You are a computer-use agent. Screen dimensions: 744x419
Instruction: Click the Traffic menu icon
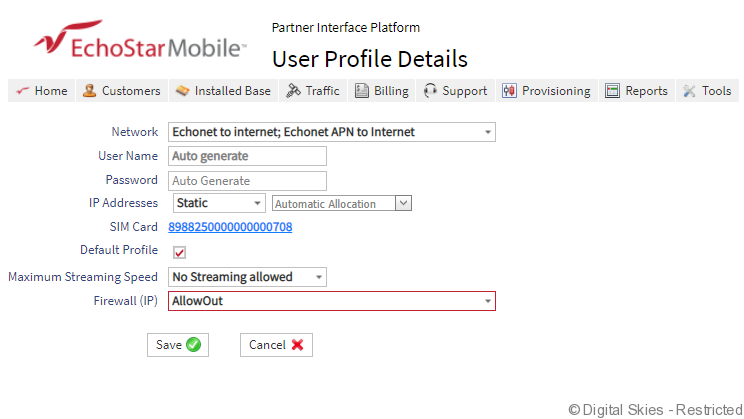pyautogui.click(x=293, y=91)
